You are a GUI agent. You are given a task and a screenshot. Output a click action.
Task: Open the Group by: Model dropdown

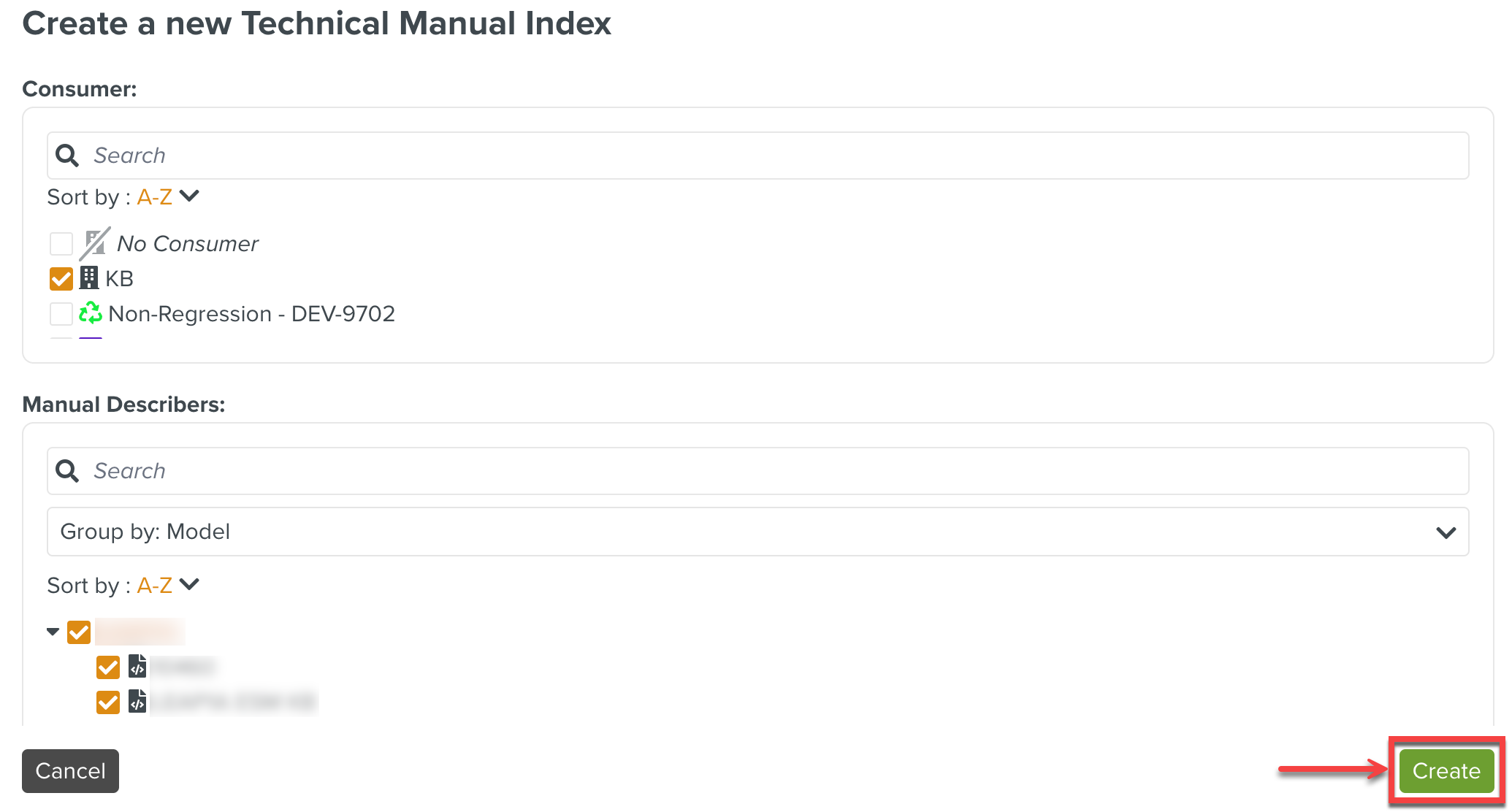(757, 532)
